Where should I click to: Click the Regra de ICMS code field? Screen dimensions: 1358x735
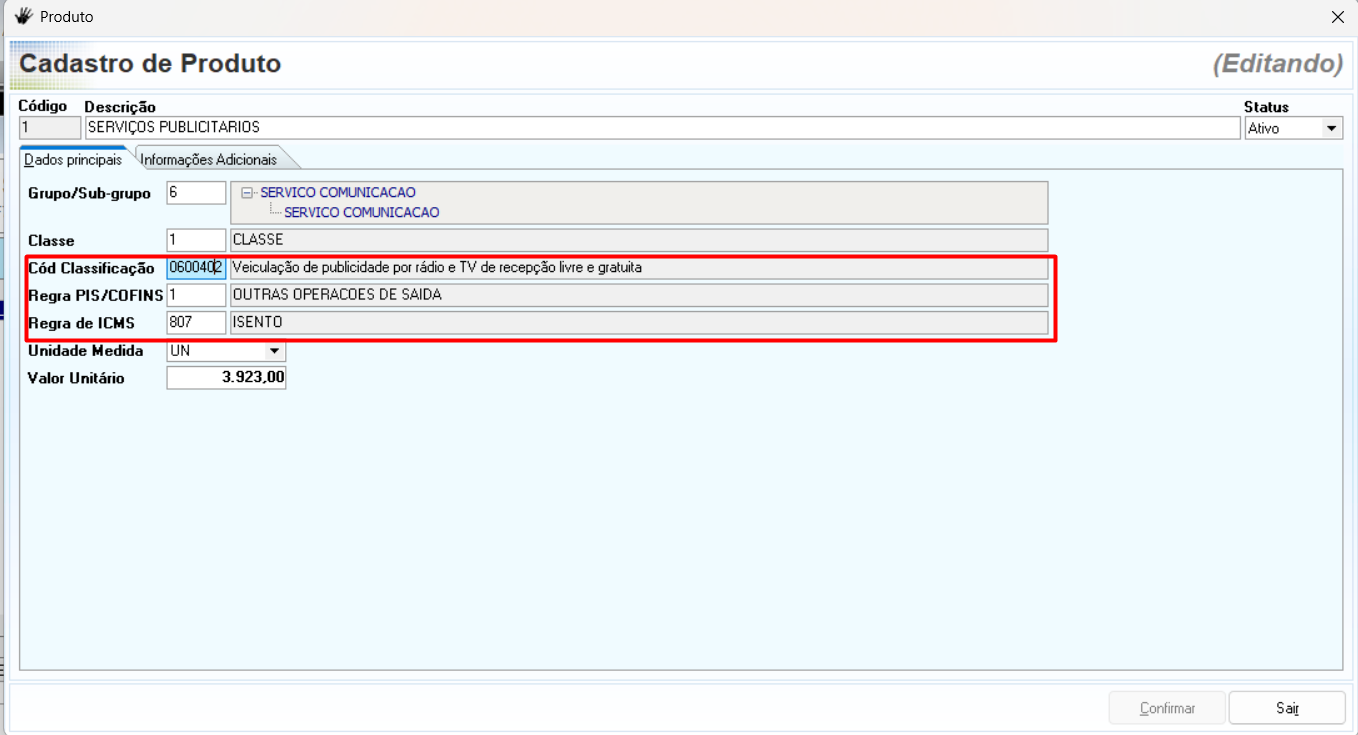coord(196,323)
